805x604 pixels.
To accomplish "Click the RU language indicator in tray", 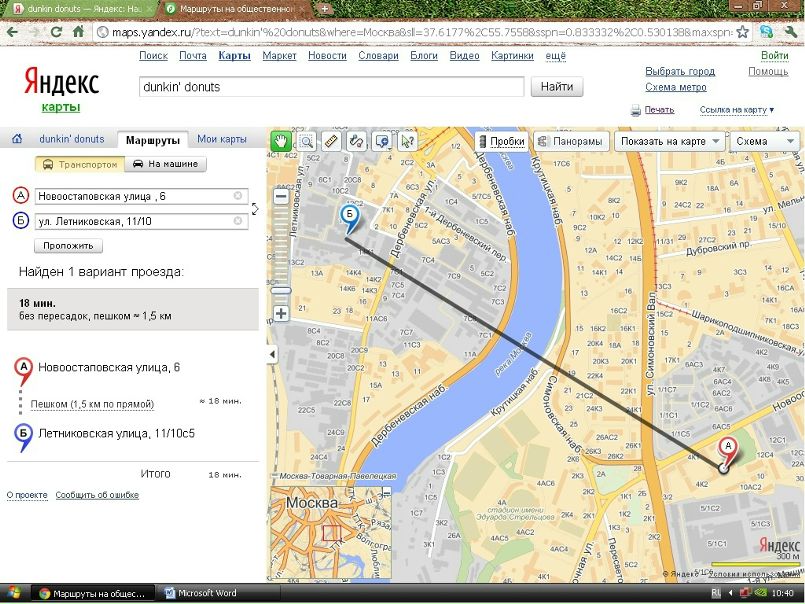I will (716, 593).
